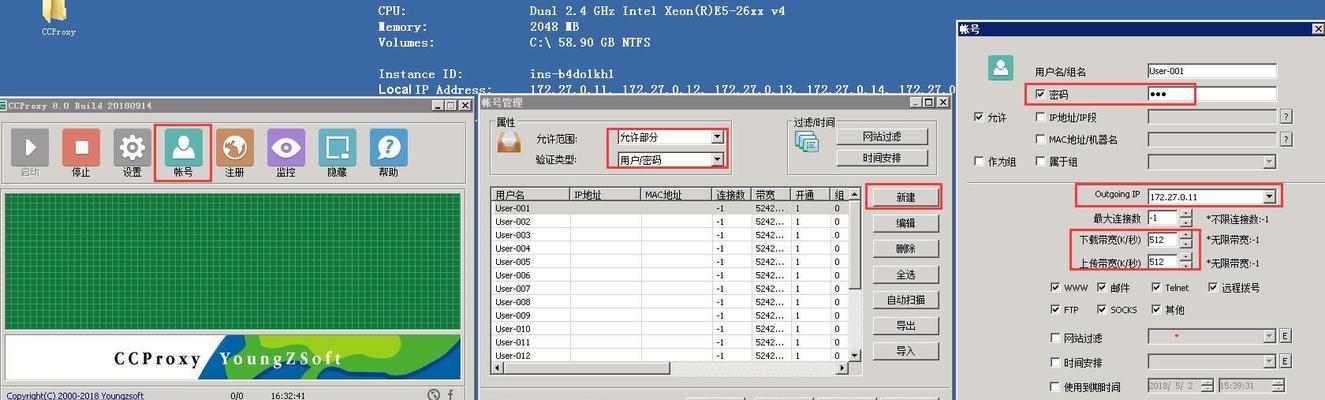
Task: Select the User-005 row in account list
Action: click(670, 262)
